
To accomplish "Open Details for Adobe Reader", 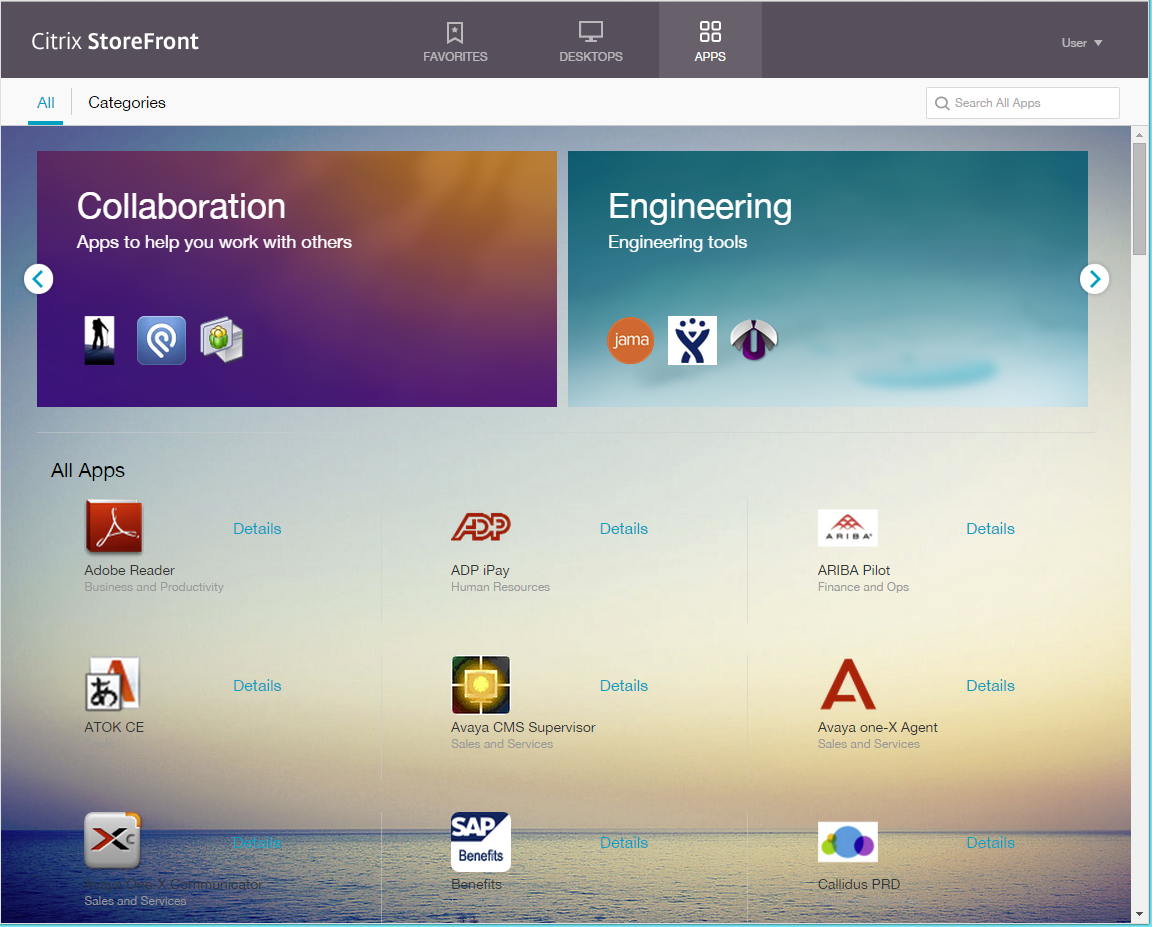I will tap(257, 529).
